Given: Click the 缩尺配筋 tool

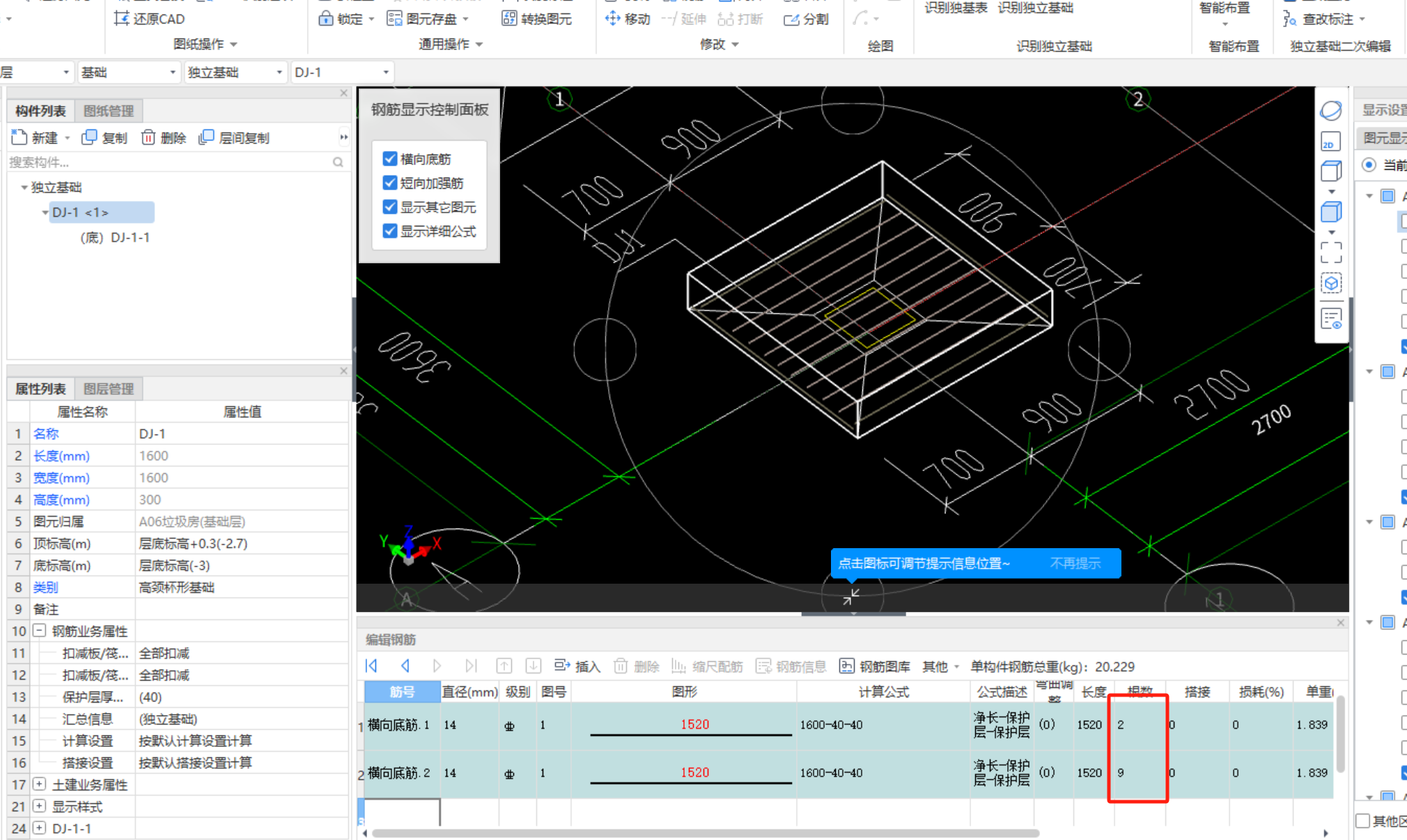Looking at the screenshot, I should click(x=707, y=667).
